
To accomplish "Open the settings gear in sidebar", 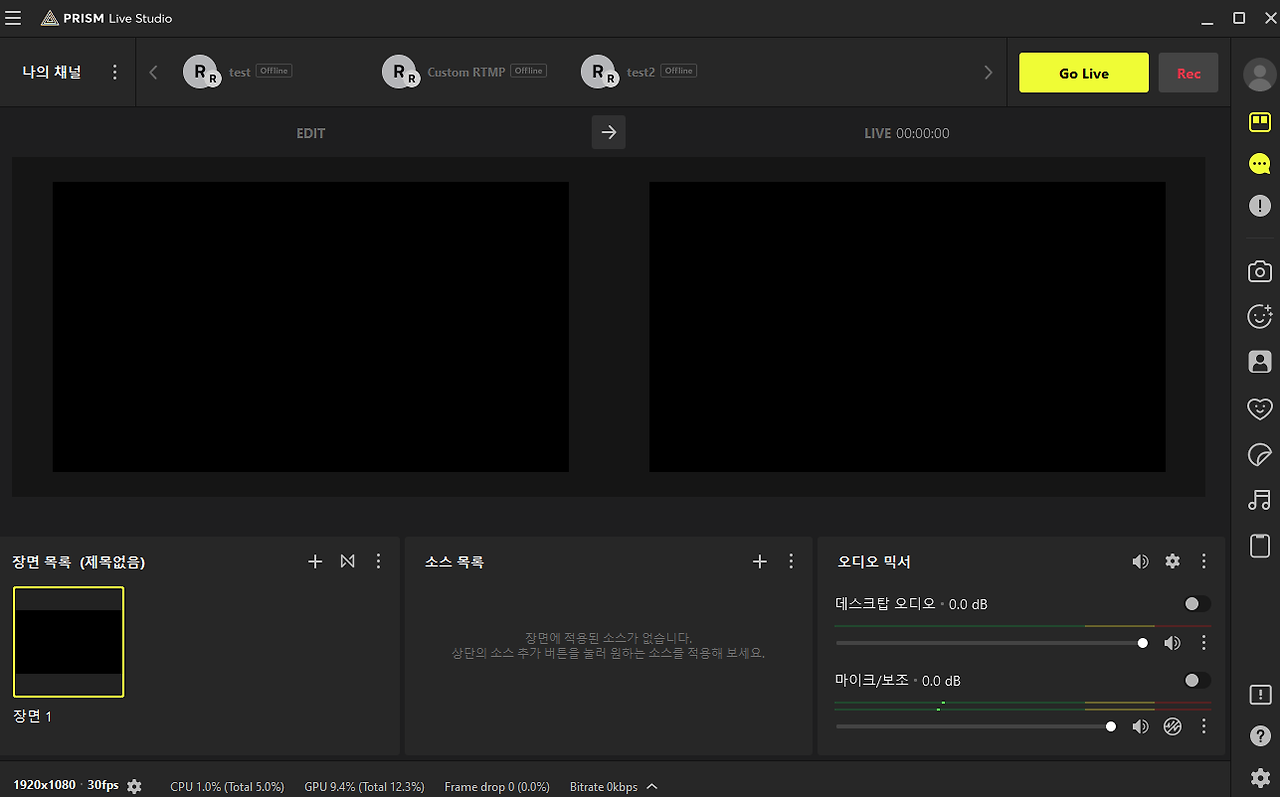I will point(1260,777).
